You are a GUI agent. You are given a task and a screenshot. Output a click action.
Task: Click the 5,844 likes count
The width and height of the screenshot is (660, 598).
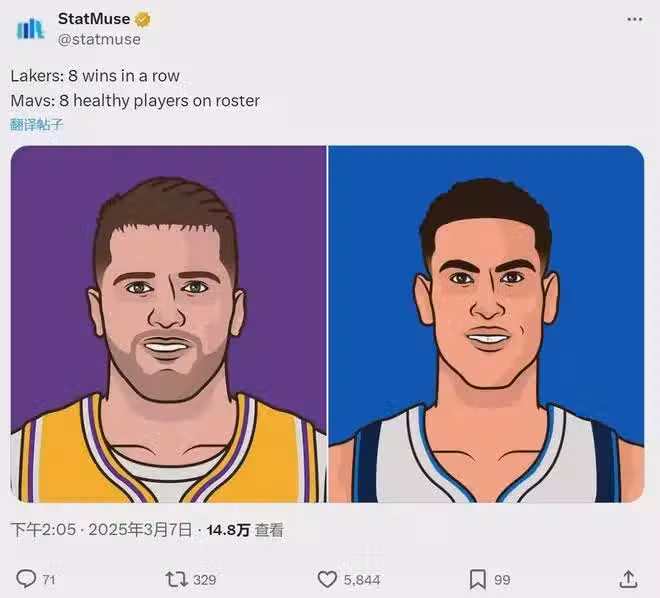click(362, 580)
